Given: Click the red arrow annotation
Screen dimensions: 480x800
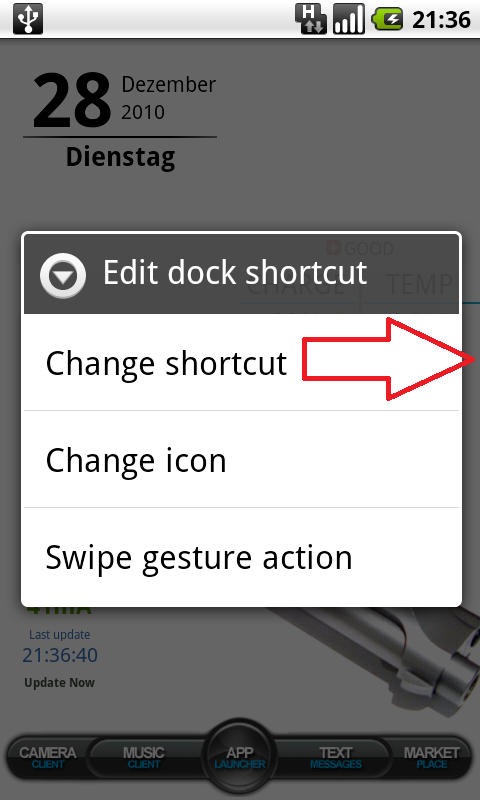Looking at the screenshot, I should click(x=389, y=359).
